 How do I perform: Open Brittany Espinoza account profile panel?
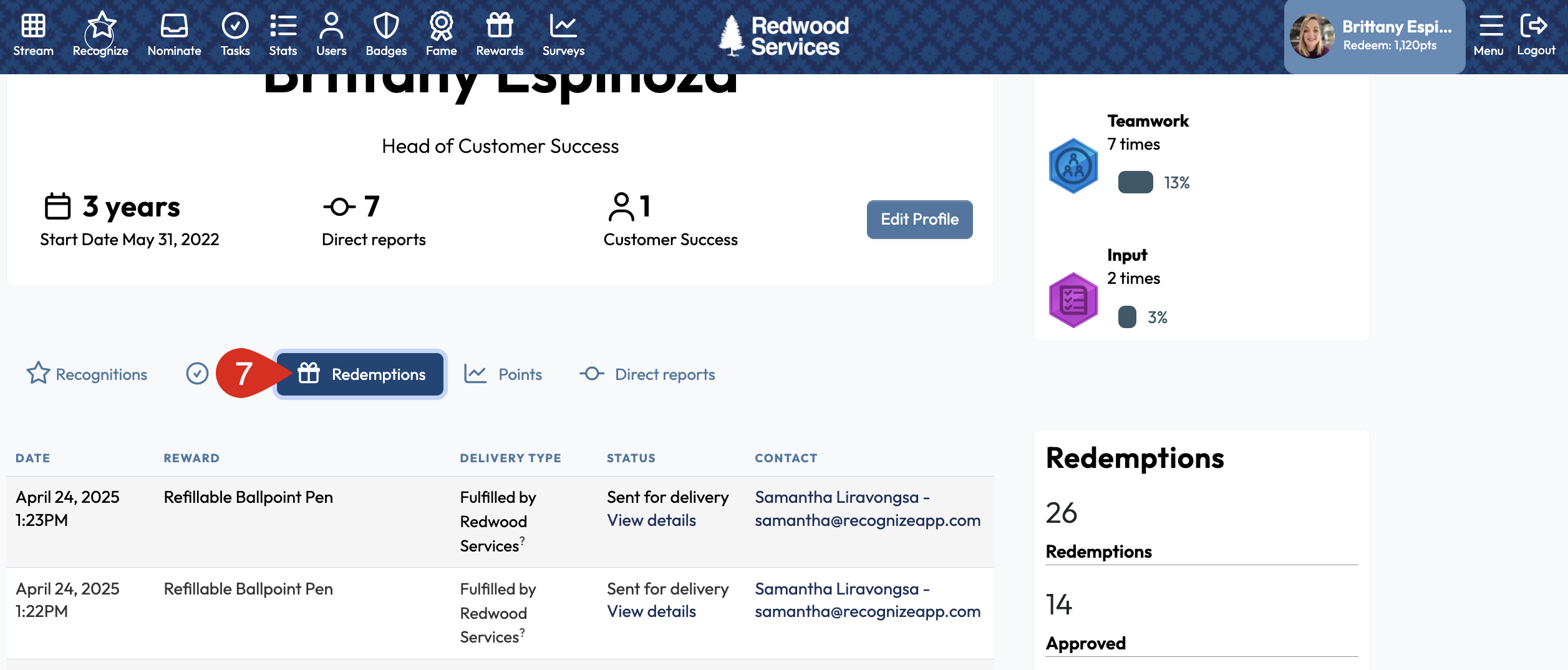click(1374, 36)
